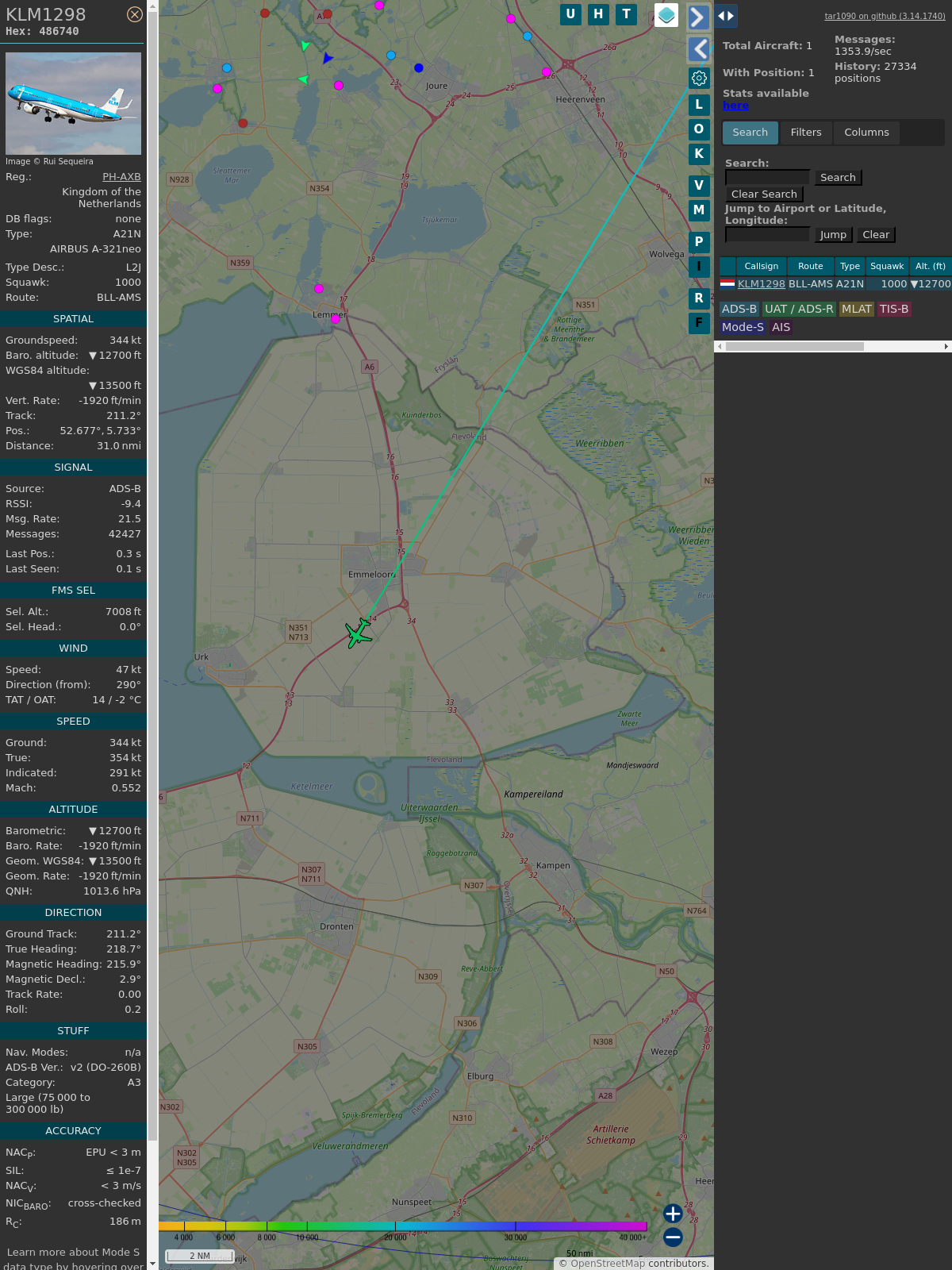Click the Search button beside the field
This screenshot has width=952, height=1270.
click(838, 178)
